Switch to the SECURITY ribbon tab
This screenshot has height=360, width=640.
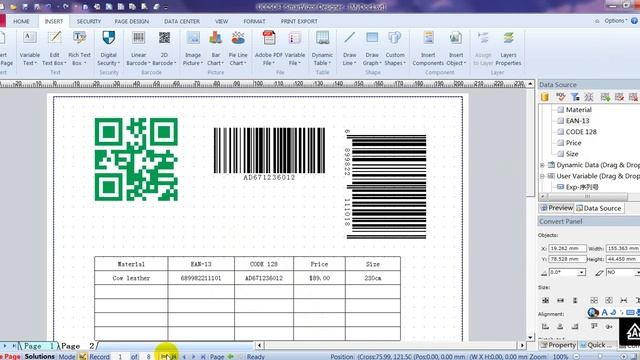click(x=89, y=21)
